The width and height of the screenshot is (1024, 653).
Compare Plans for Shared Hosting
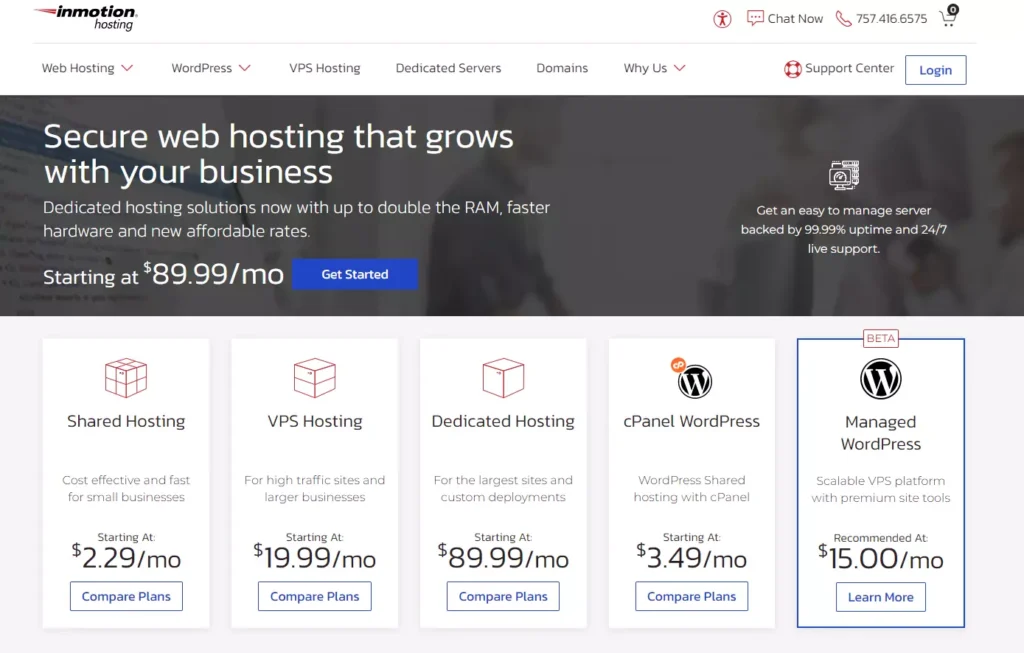pyautogui.click(x=126, y=596)
